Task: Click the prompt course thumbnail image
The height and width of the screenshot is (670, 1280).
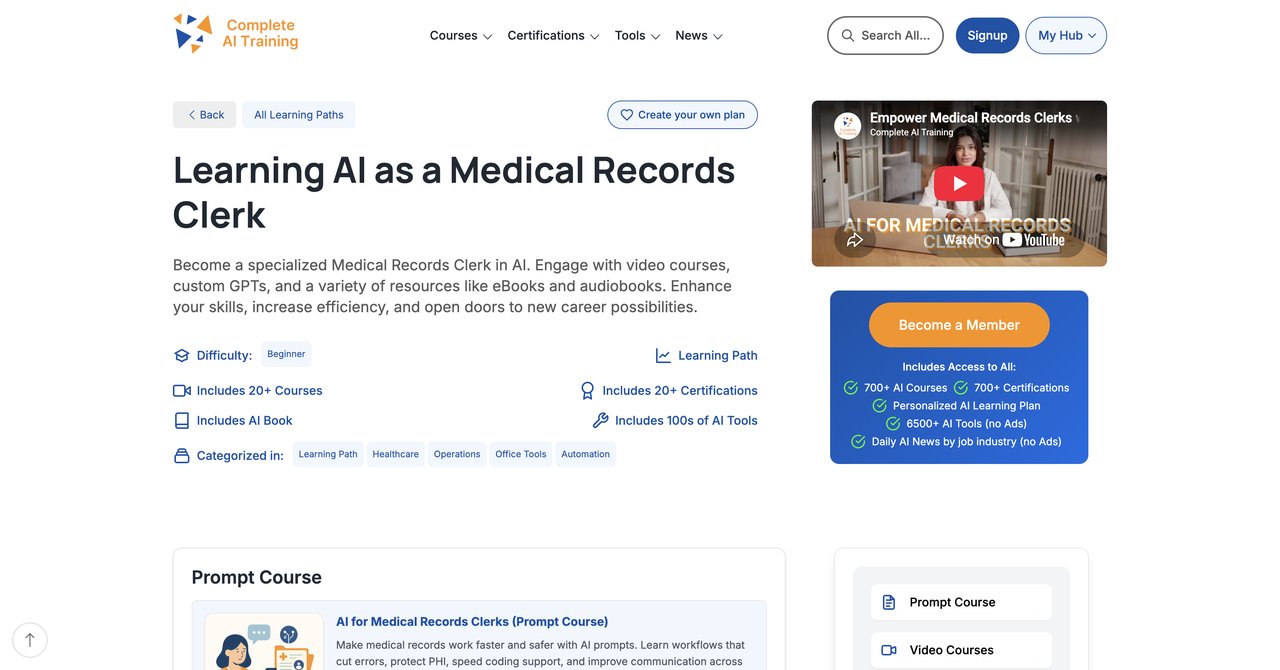Action: [264, 641]
